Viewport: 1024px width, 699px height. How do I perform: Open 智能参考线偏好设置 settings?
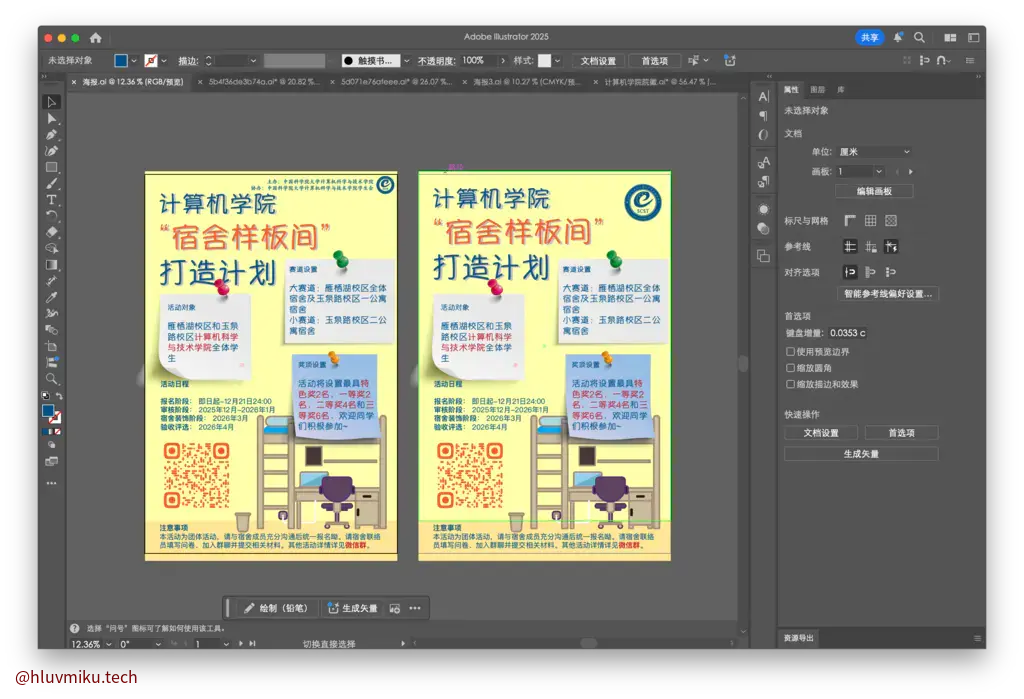[890, 294]
